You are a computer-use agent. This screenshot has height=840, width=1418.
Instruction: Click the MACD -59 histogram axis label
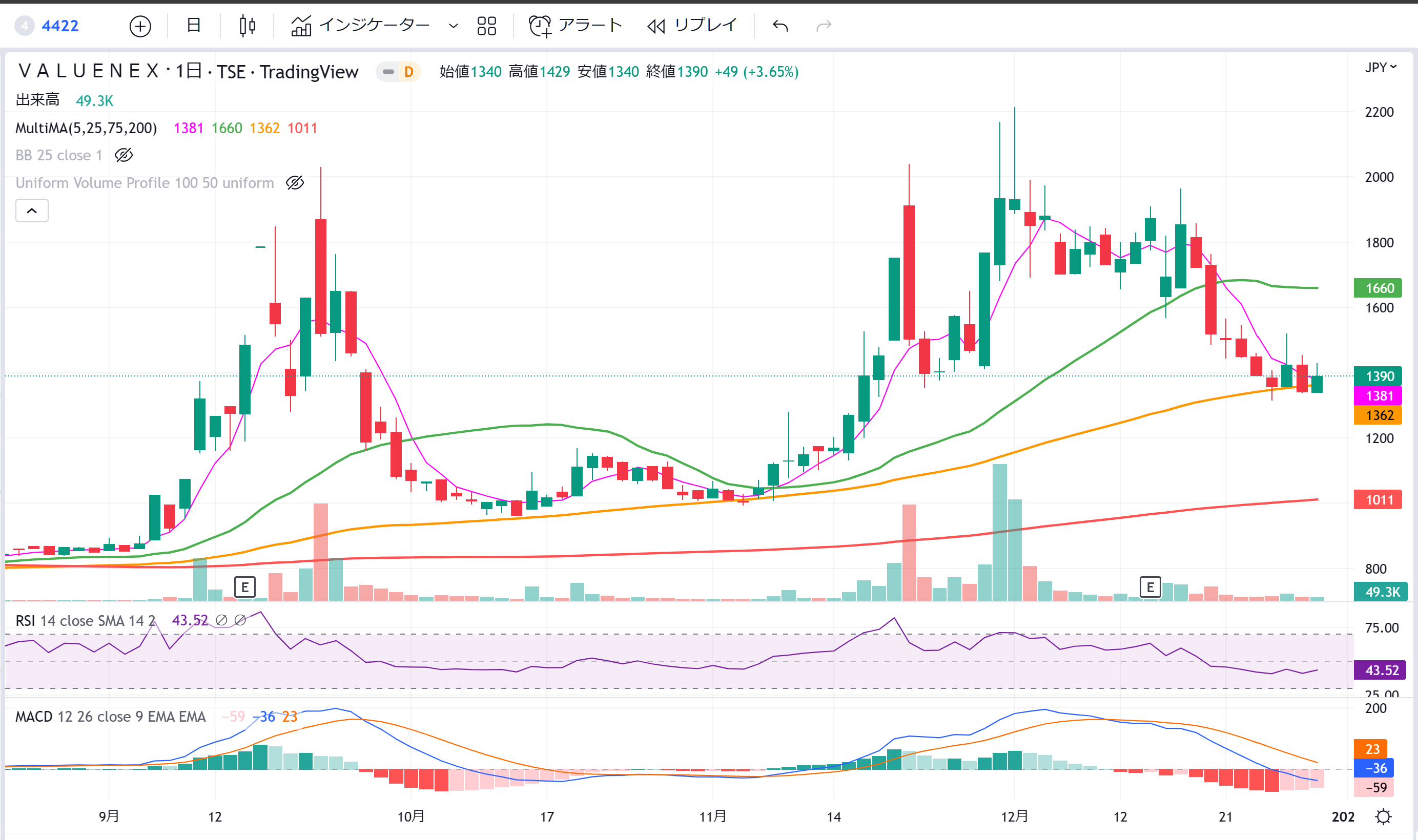[x=1374, y=787]
